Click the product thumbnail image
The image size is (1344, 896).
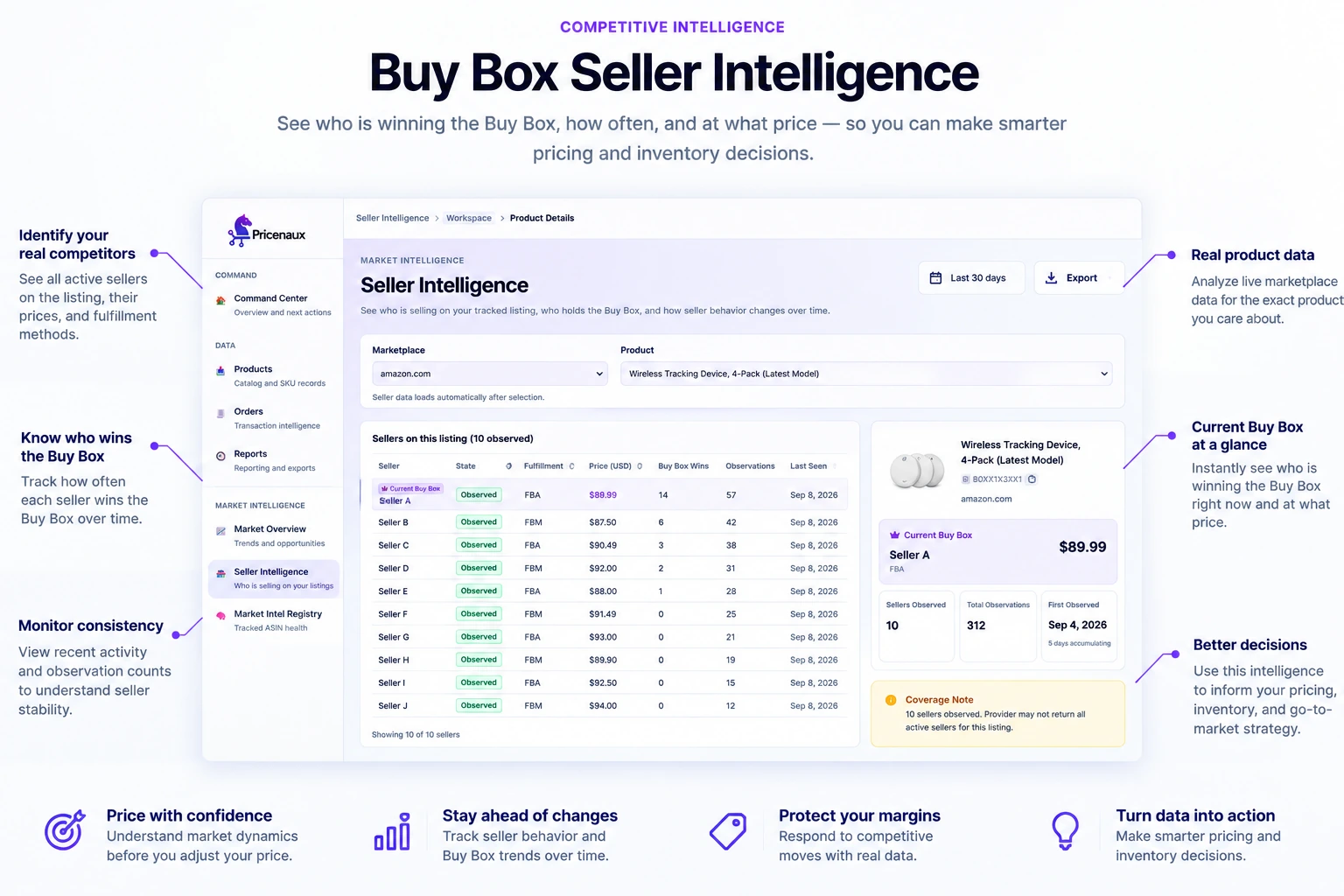pyautogui.click(x=917, y=470)
